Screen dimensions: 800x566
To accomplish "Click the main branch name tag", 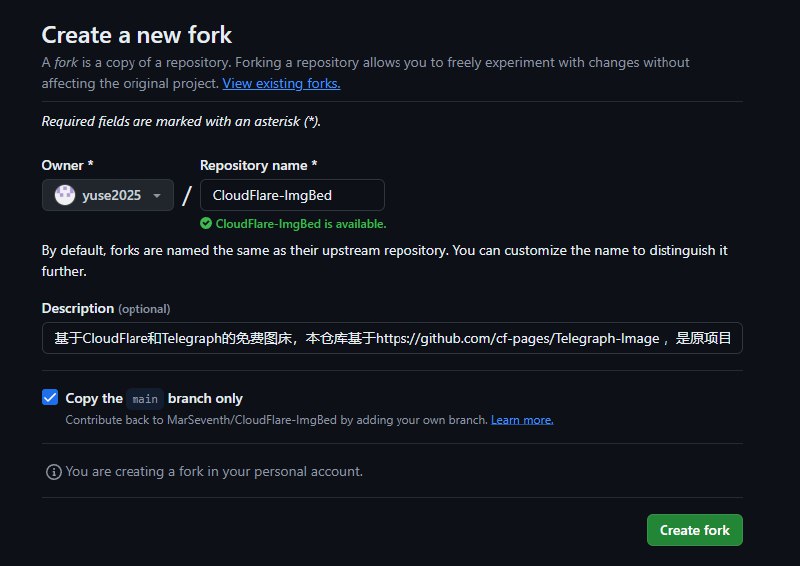I will (145, 398).
